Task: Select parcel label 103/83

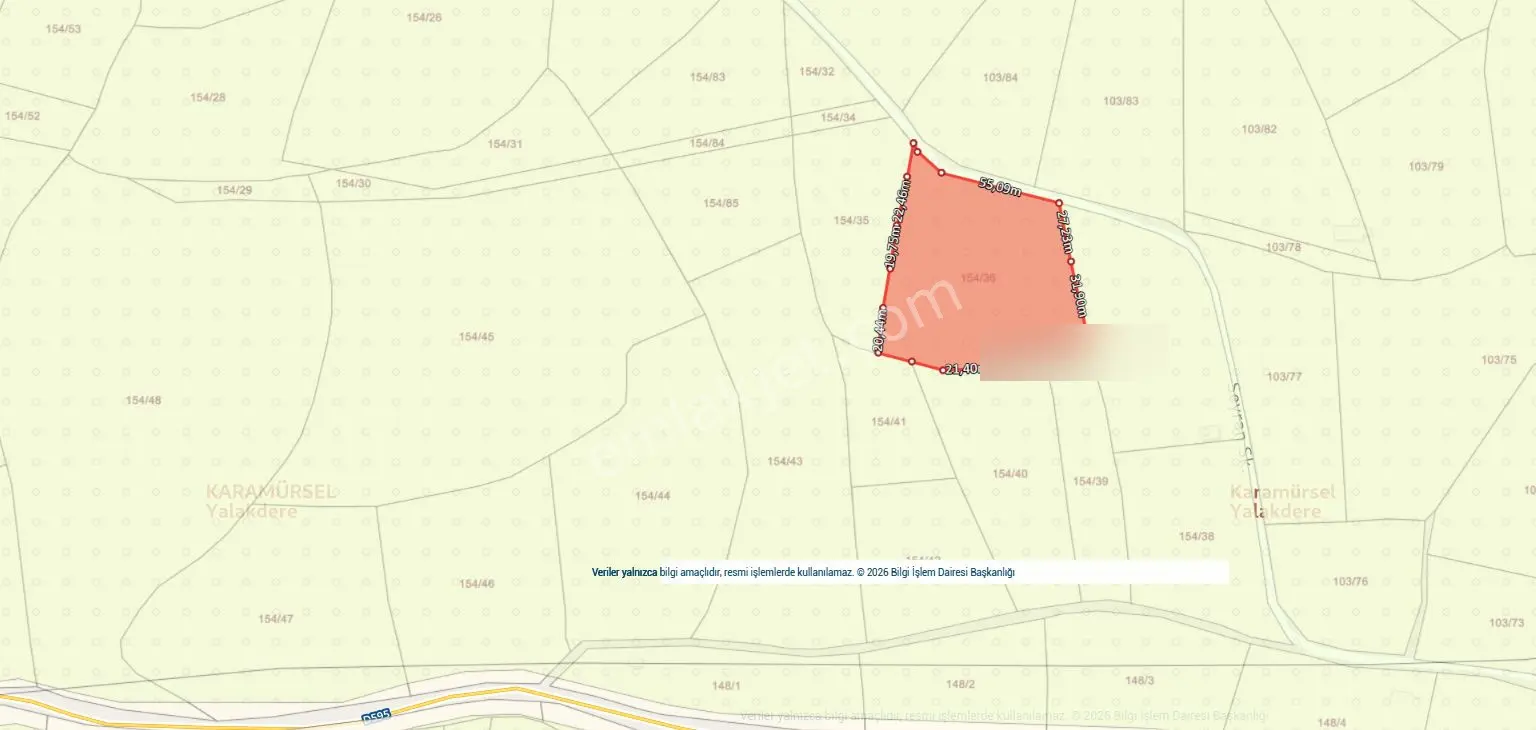Action: pos(1121,101)
